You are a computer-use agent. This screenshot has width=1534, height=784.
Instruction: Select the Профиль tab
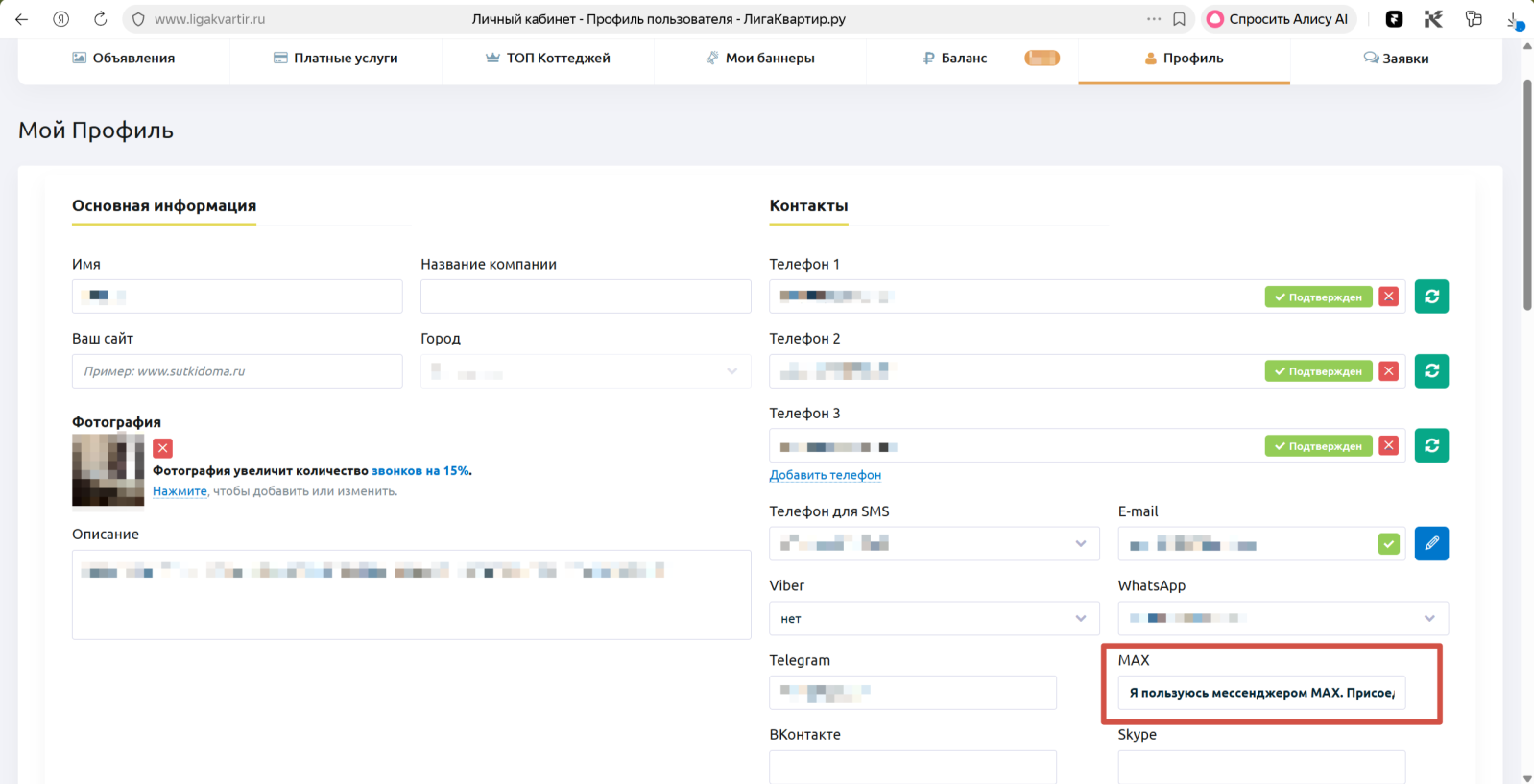click(x=1184, y=59)
